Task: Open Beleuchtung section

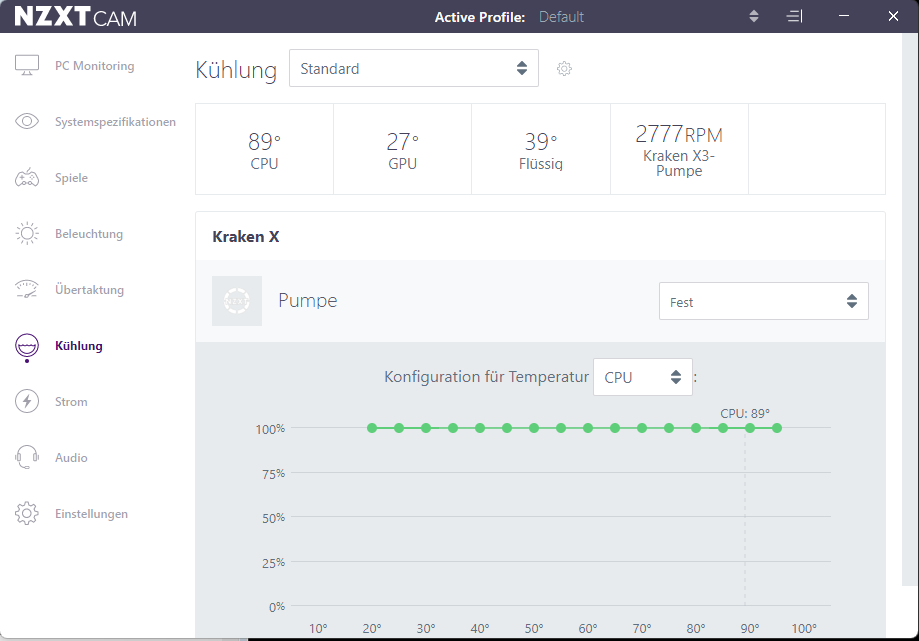Action: pyautogui.click(x=89, y=234)
